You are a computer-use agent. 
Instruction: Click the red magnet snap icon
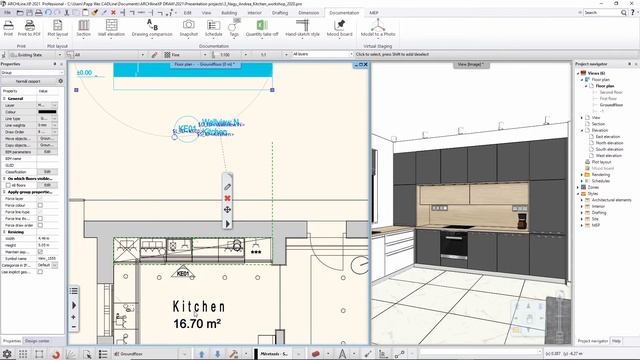click(56, 354)
